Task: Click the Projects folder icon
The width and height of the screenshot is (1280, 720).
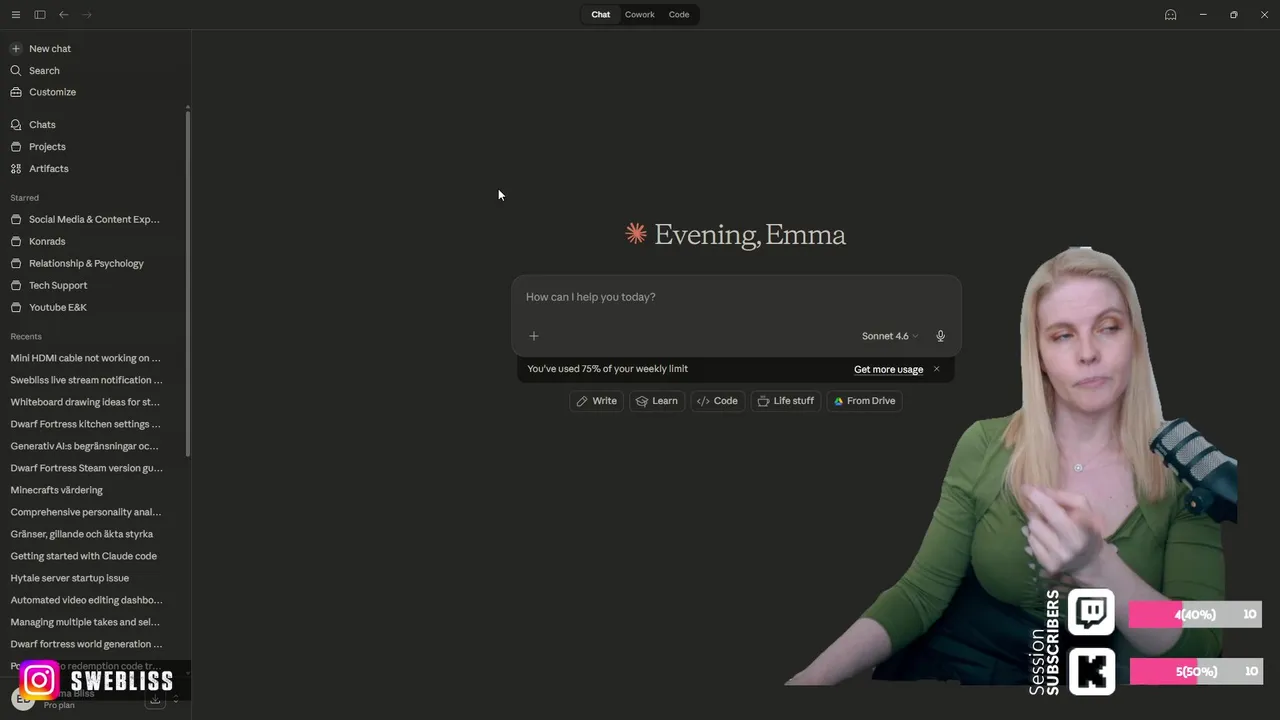Action: point(16,147)
